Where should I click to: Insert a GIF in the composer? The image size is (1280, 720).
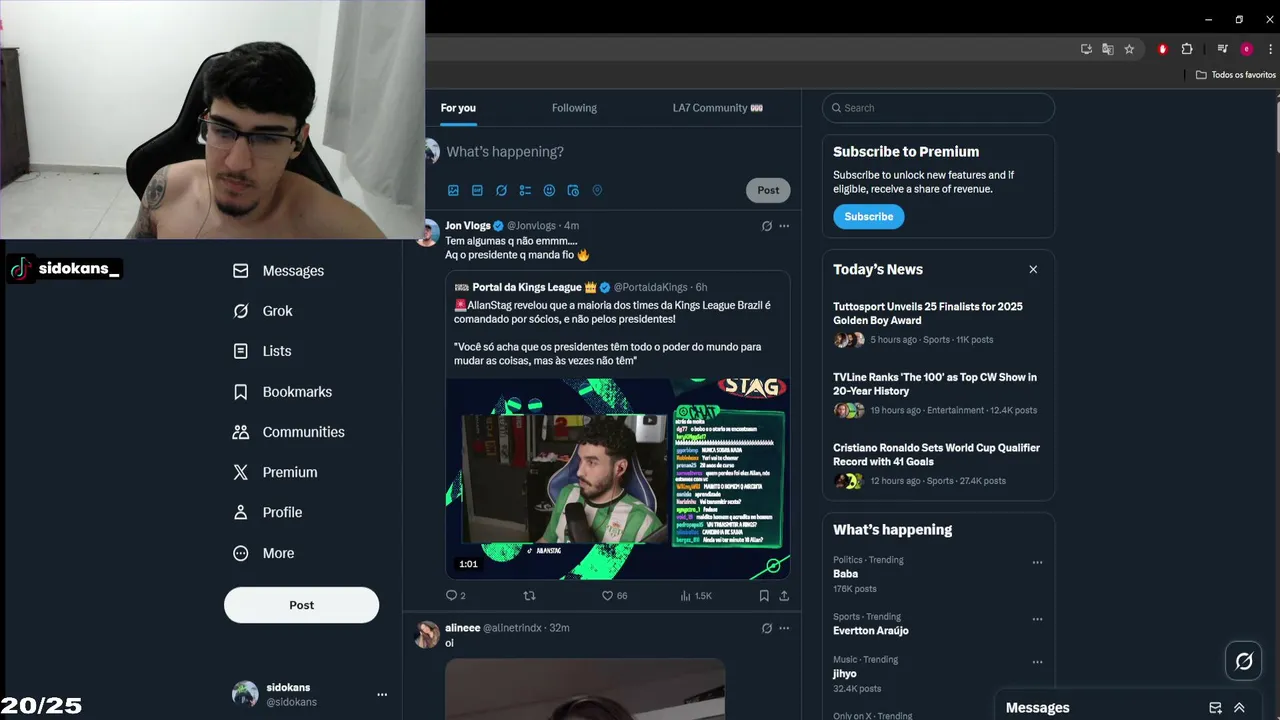[x=477, y=190]
